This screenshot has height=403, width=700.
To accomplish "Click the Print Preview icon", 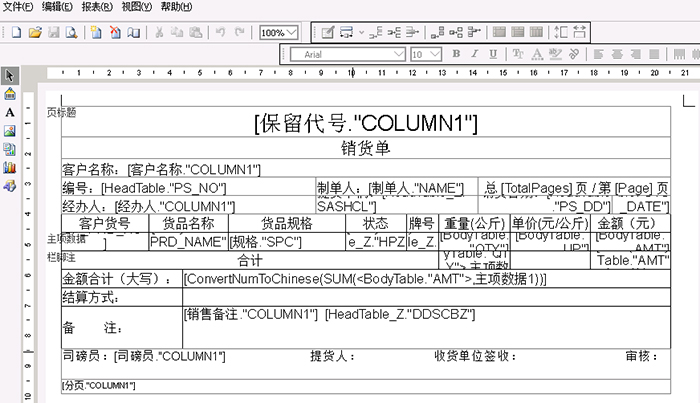I will (x=71, y=32).
